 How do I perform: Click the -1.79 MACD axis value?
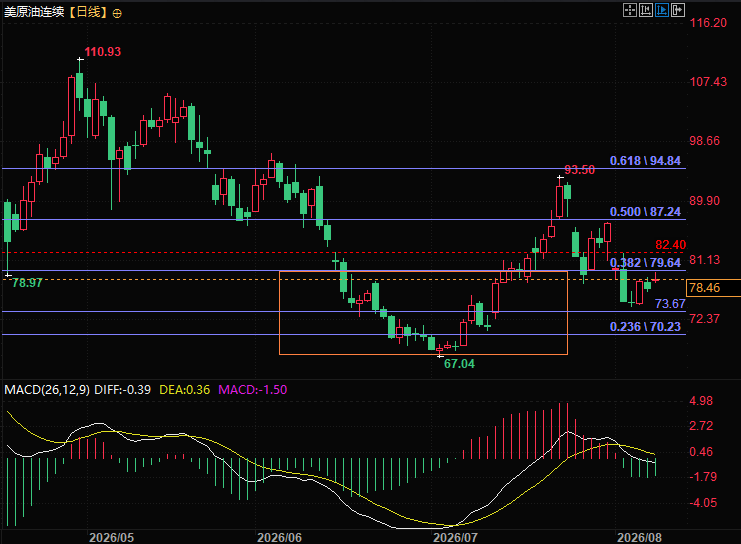703,477
